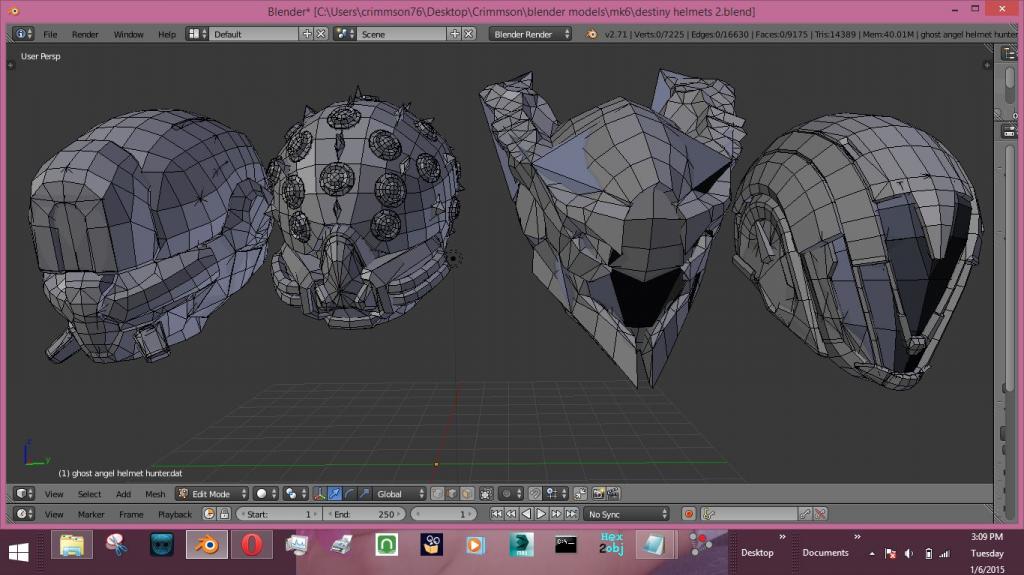Viewport: 1024px width, 575px height.
Task: Open the Timeline editor type selector
Action: (x=24, y=514)
